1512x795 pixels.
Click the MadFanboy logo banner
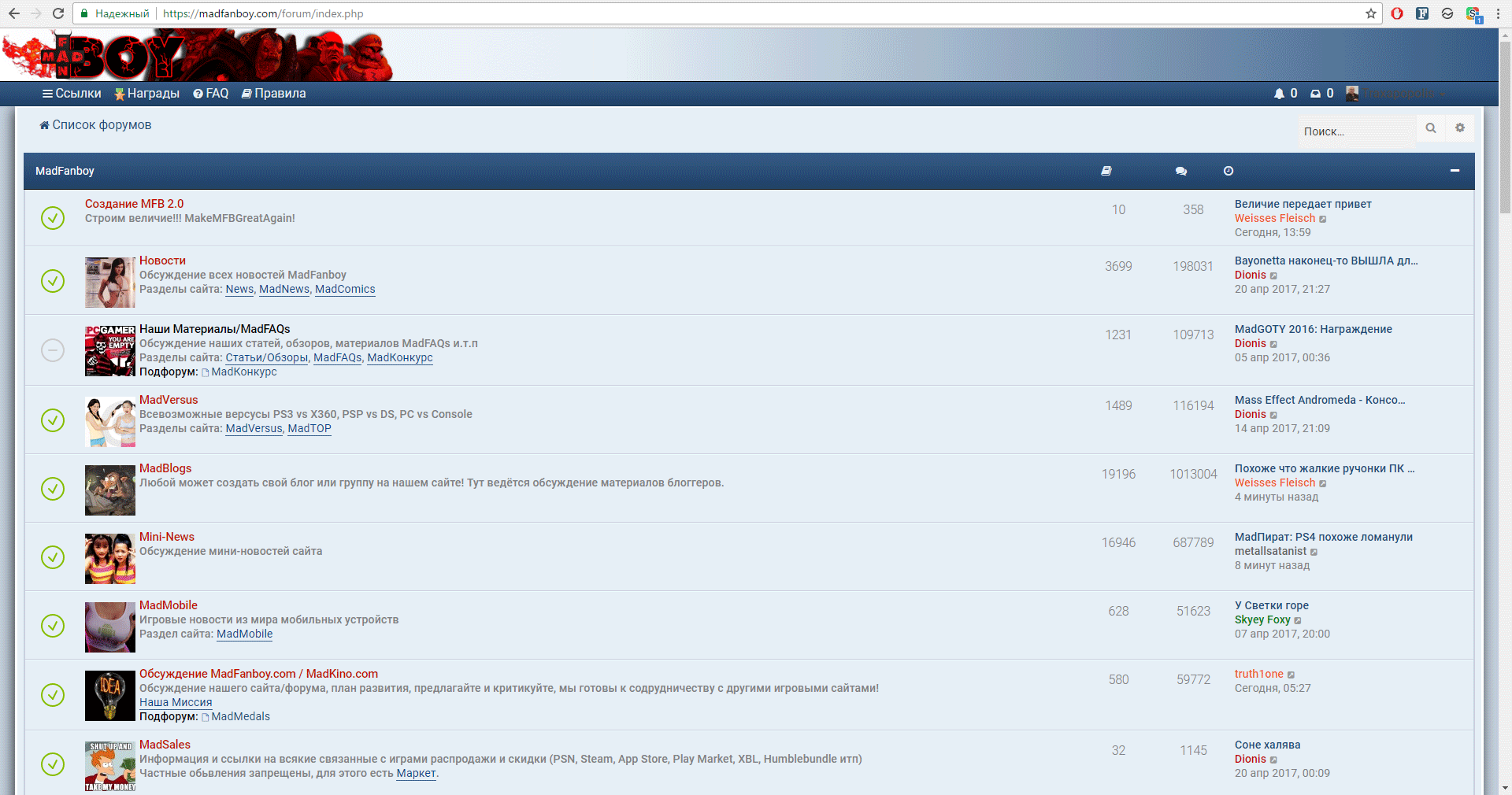pyautogui.click(x=197, y=55)
